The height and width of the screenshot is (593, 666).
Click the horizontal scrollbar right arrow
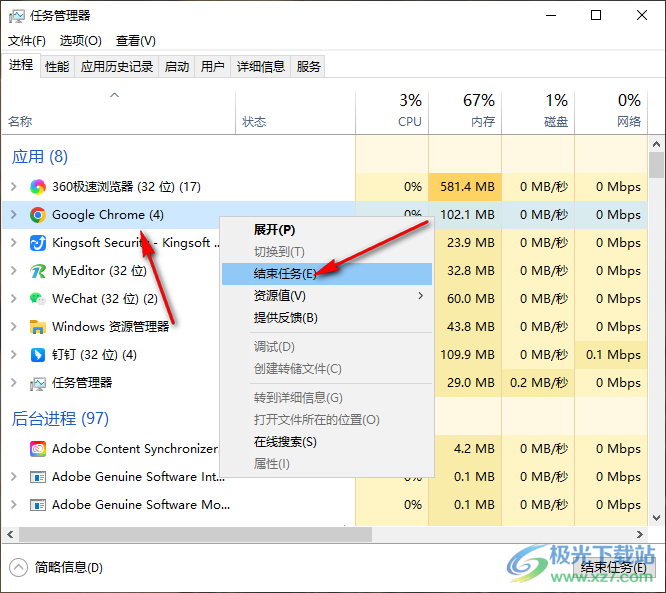point(640,534)
